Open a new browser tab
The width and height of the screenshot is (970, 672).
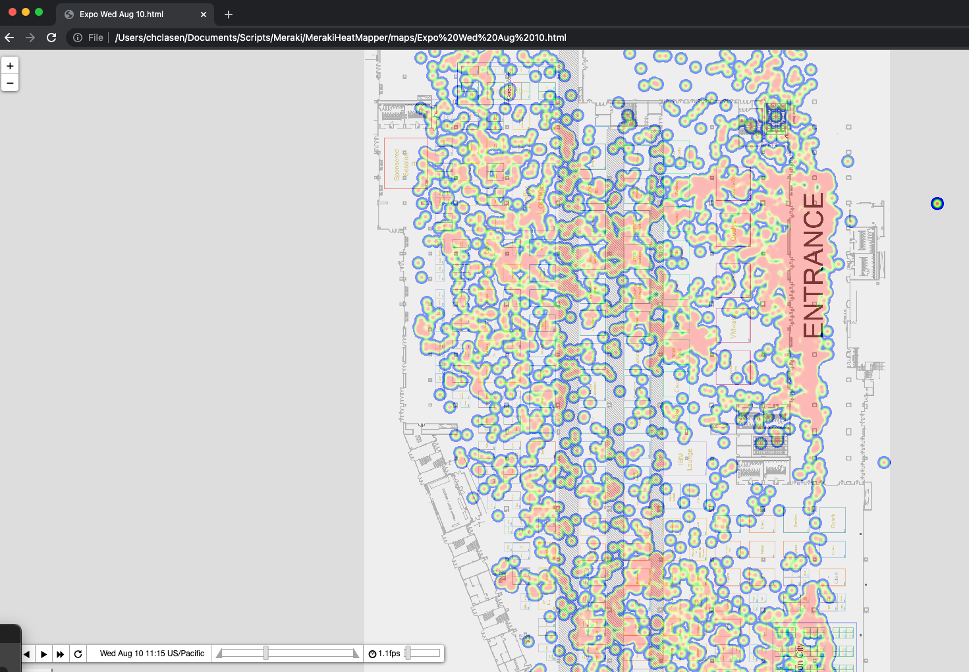pos(228,14)
